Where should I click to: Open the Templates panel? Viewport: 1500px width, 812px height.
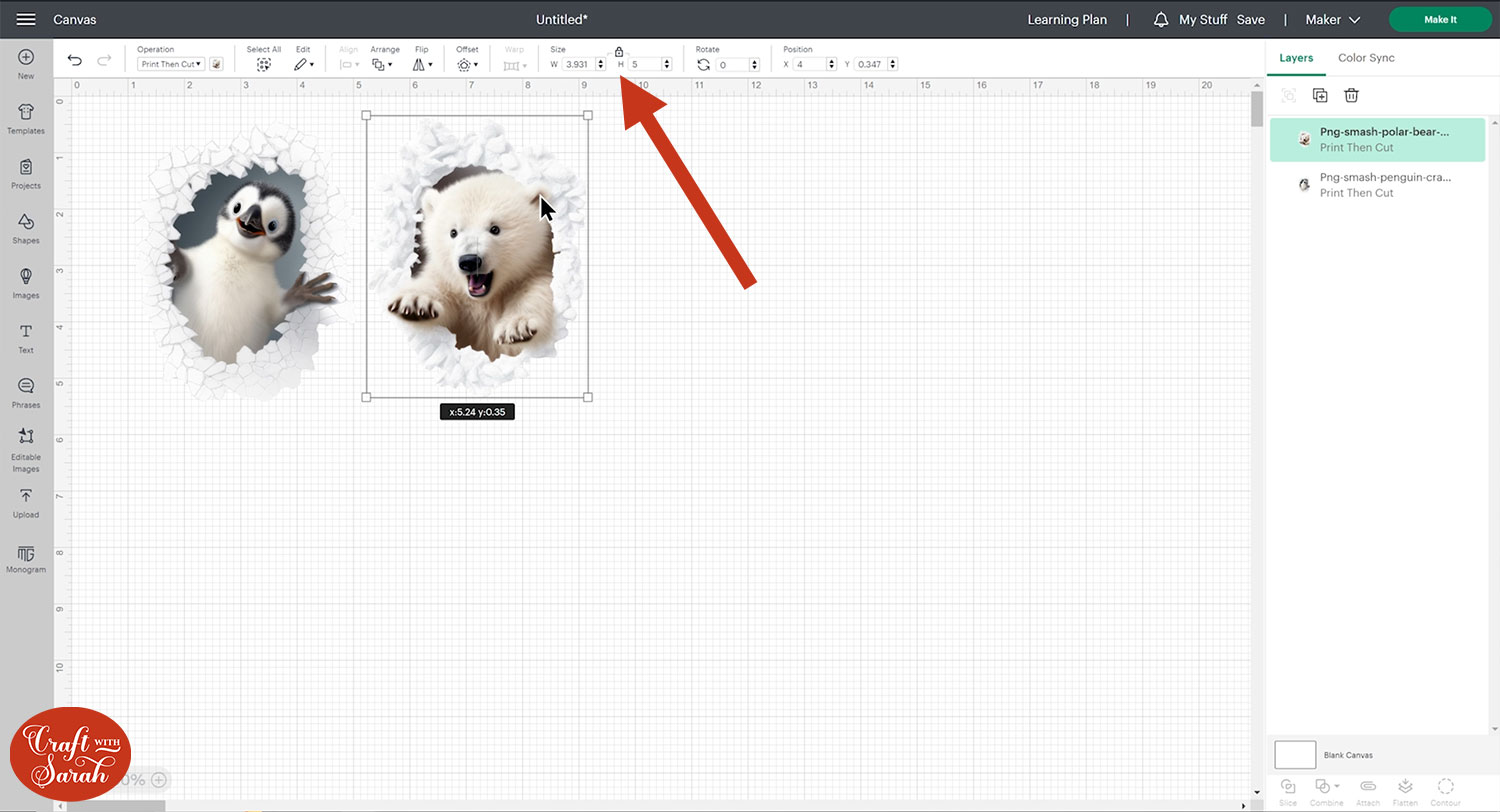click(x=26, y=117)
